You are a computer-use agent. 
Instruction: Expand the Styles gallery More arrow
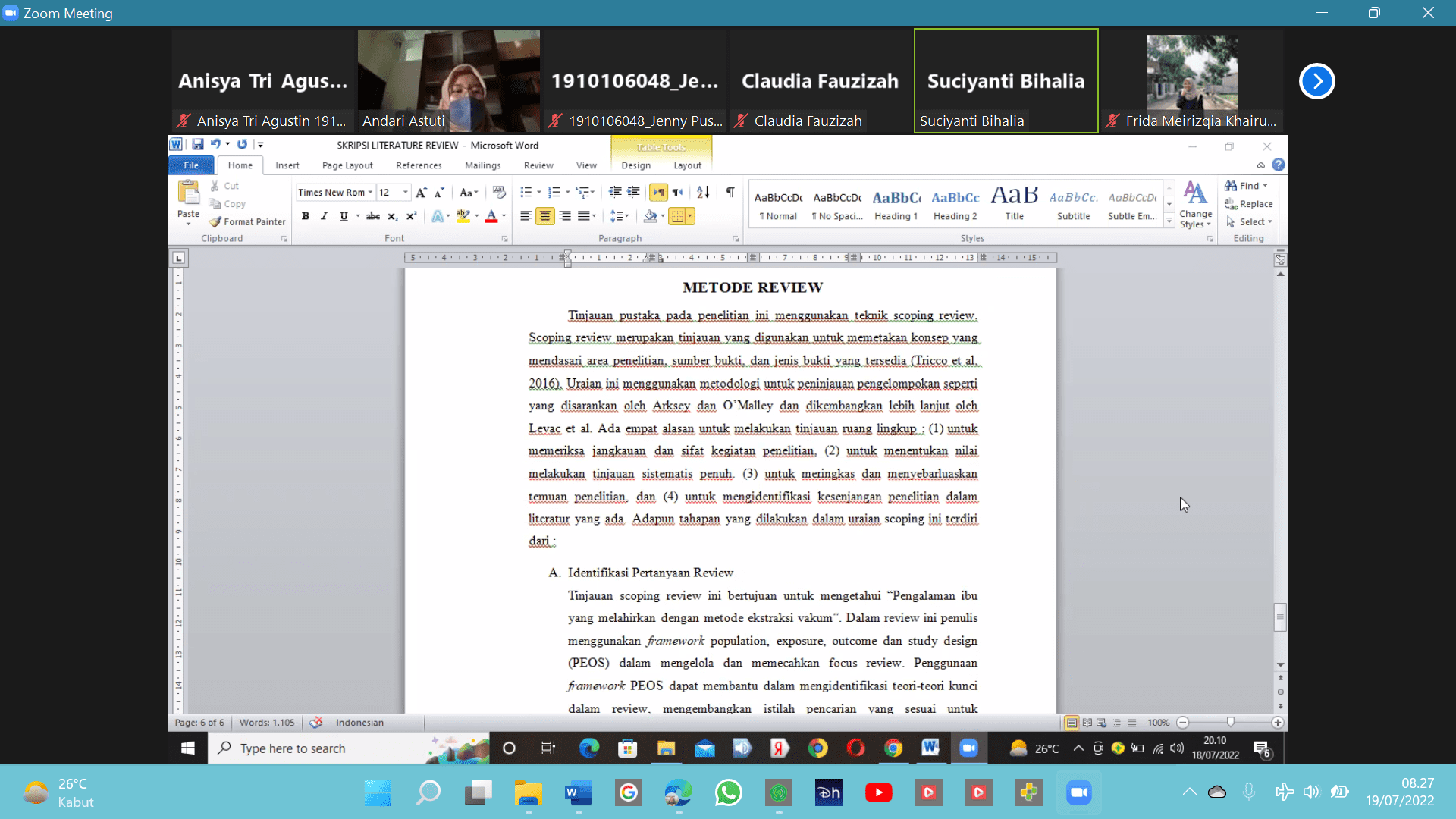tap(1169, 221)
